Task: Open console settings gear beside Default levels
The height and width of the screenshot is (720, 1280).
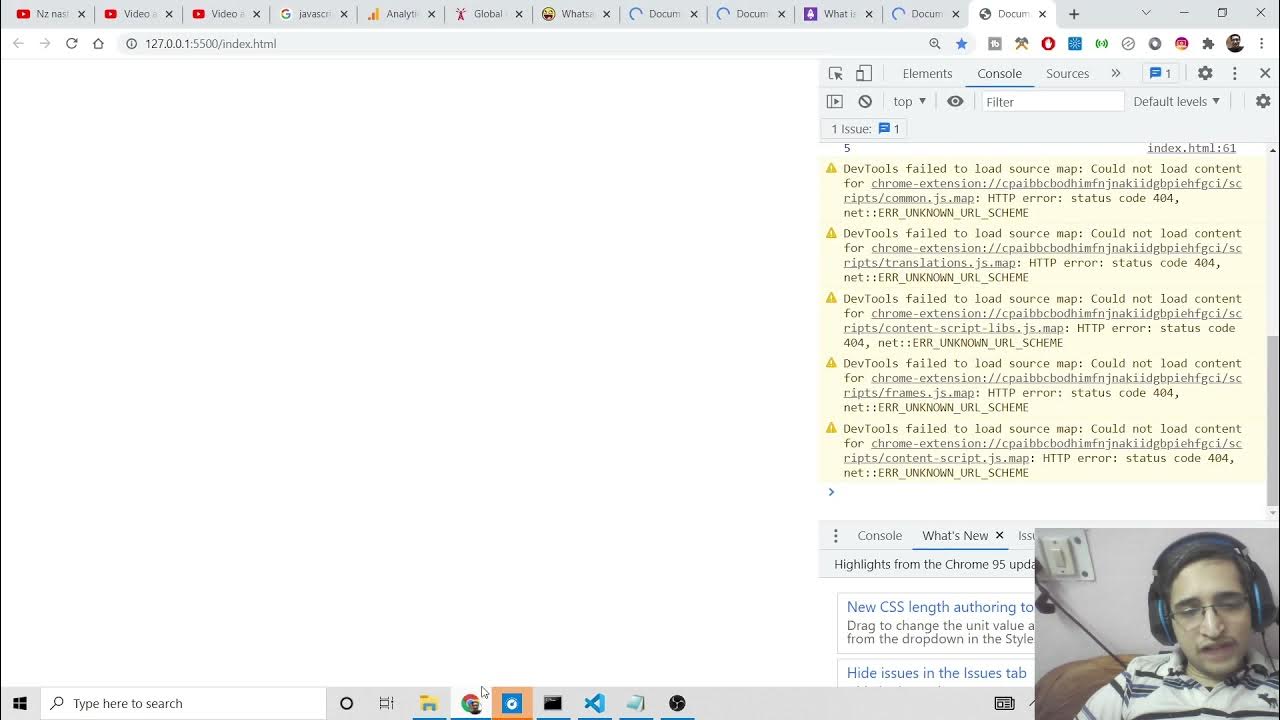Action: (1263, 101)
